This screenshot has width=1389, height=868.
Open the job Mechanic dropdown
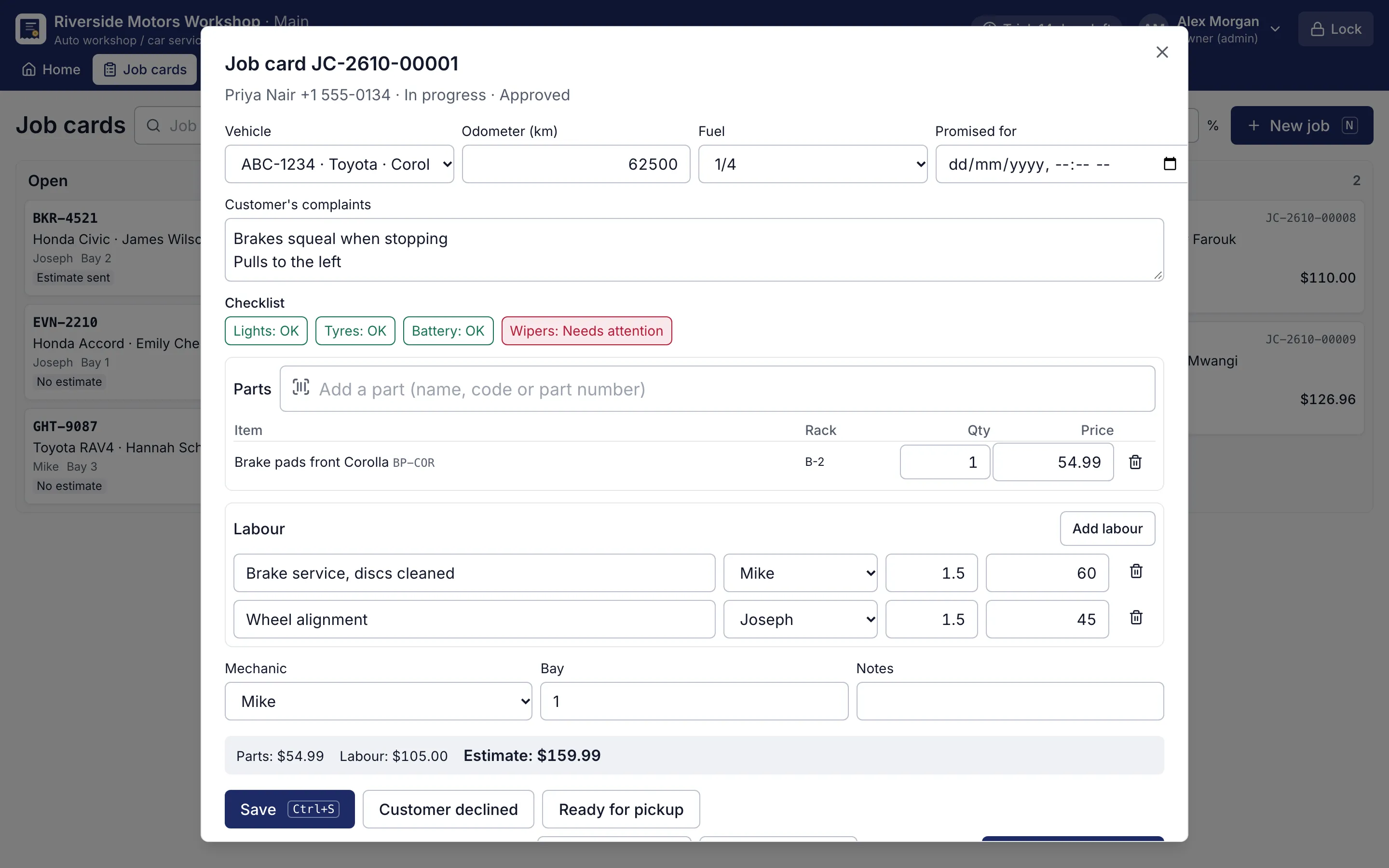[378, 701]
